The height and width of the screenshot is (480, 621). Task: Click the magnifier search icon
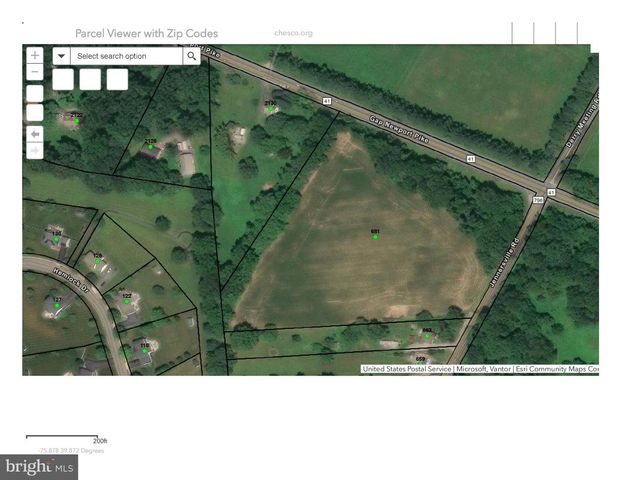tap(191, 56)
